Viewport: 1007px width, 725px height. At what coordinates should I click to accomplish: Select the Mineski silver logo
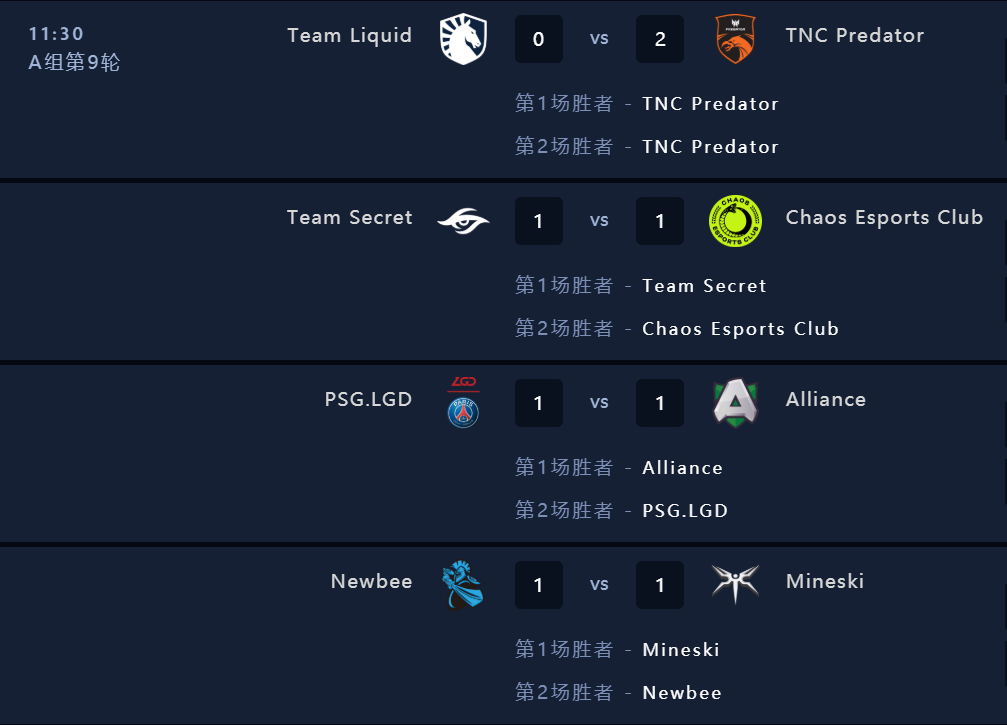click(736, 585)
